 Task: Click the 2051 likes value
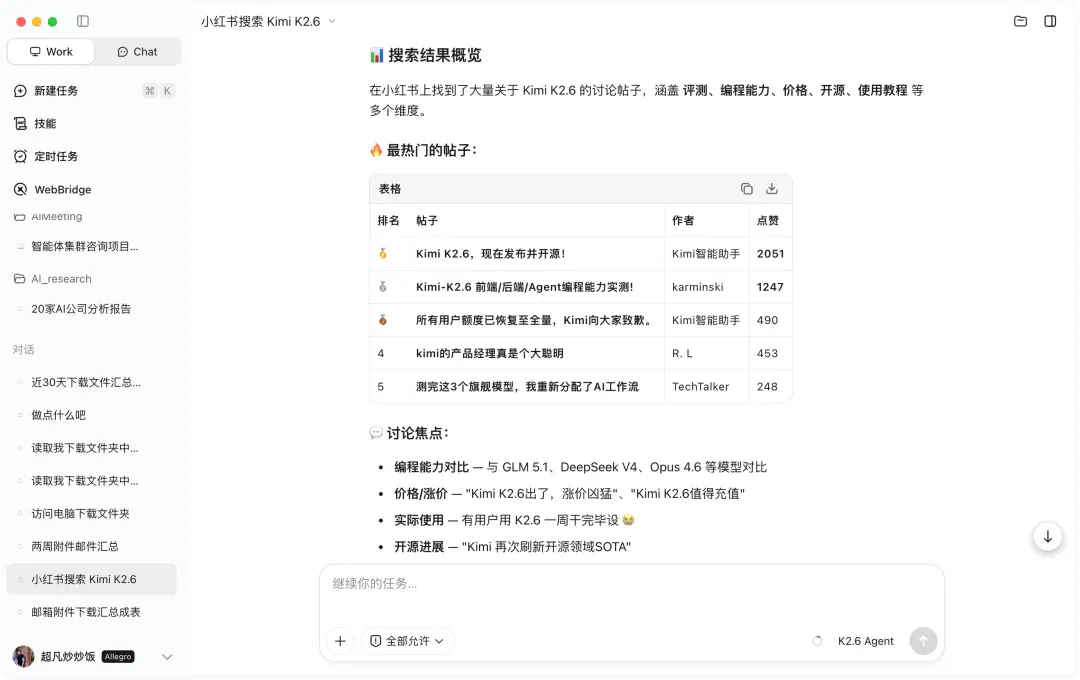(x=771, y=254)
